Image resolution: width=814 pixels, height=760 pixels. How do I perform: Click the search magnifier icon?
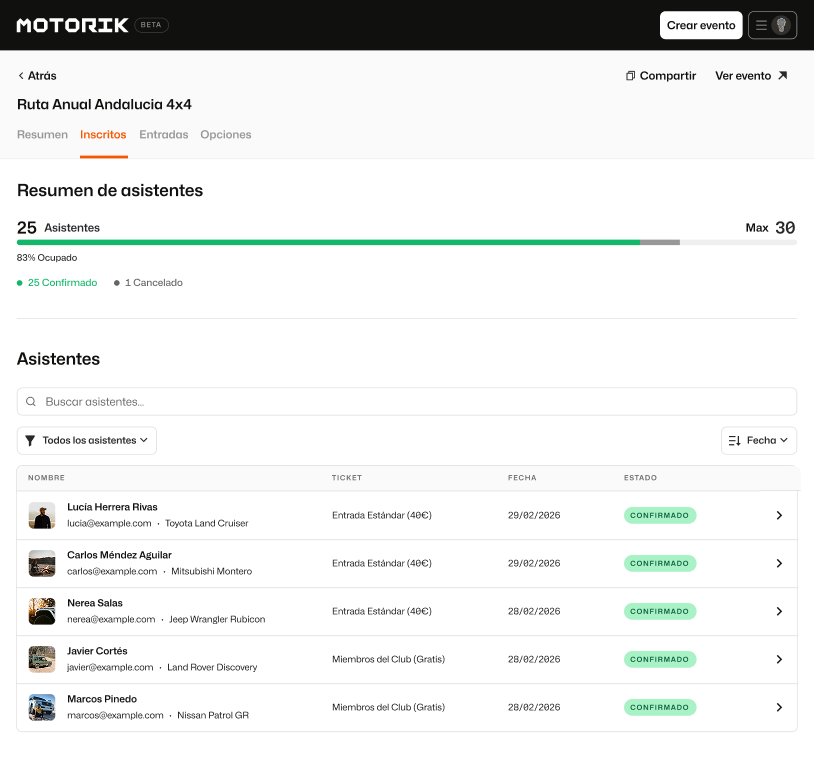coord(31,402)
